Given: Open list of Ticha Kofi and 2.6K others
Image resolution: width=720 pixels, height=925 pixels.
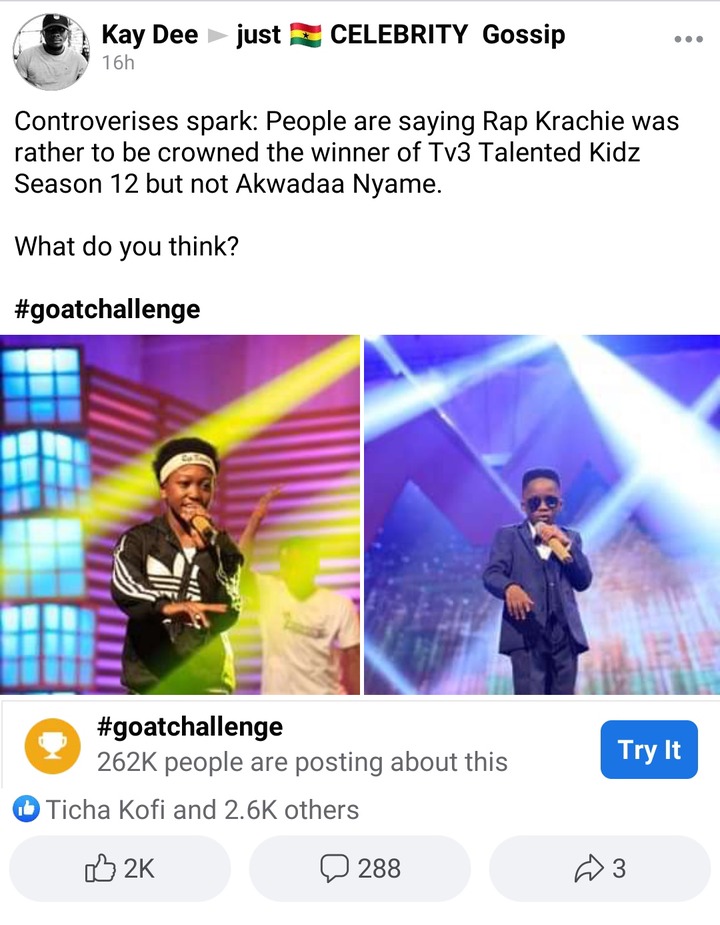Looking at the screenshot, I should (x=202, y=809).
